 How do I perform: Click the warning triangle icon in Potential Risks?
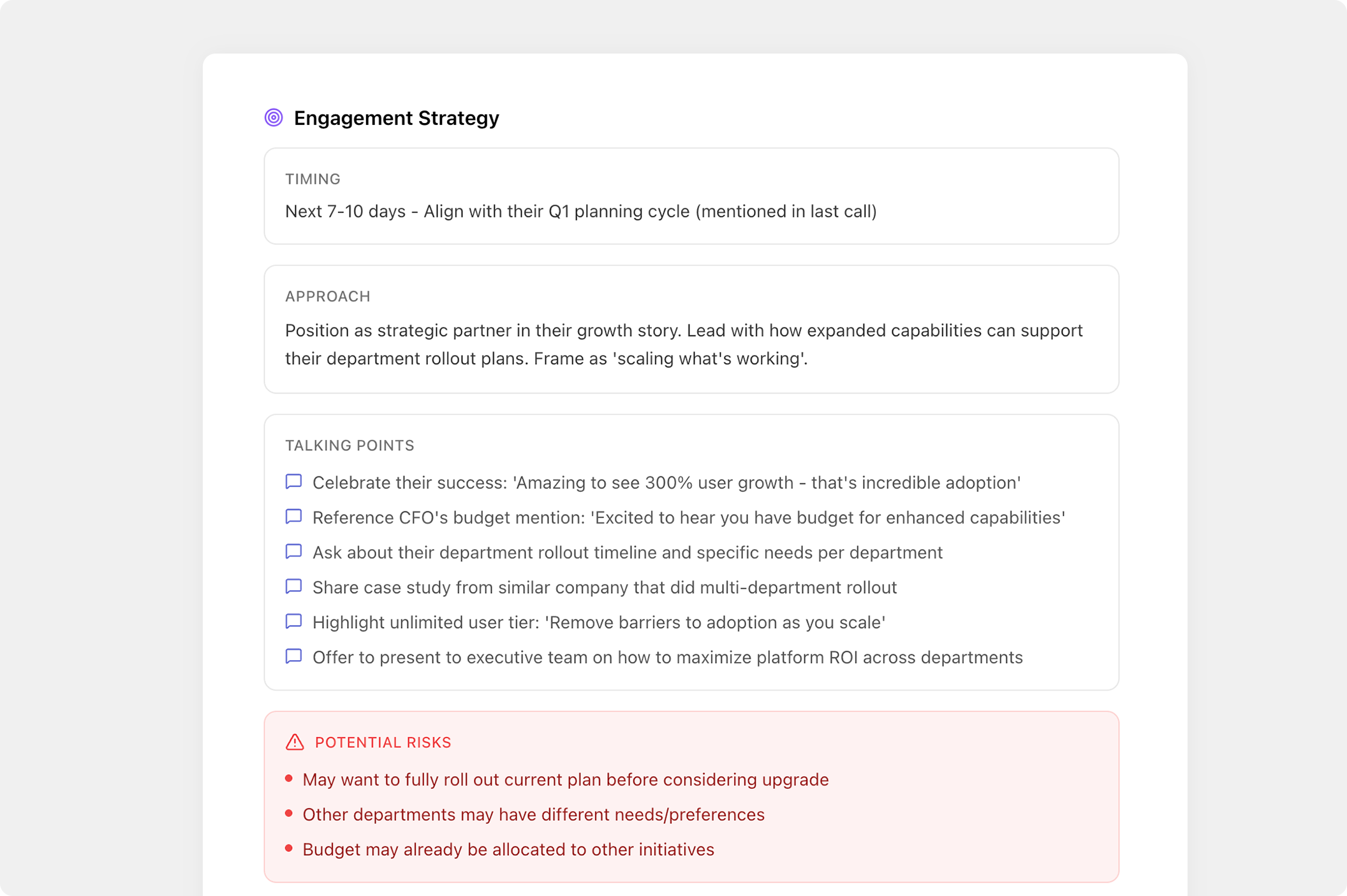(295, 742)
